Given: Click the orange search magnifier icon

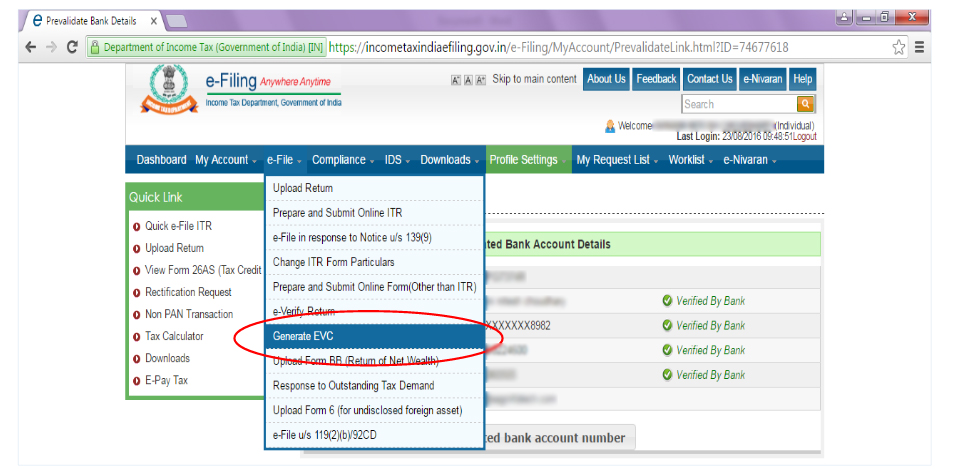Looking at the screenshot, I should (805, 104).
